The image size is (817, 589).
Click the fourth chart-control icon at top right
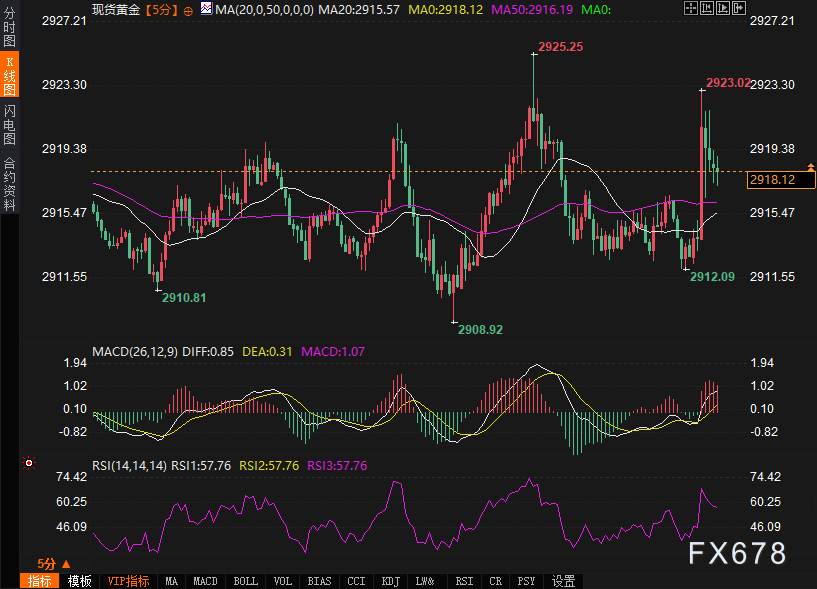pyautogui.click(x=737, y=9)
